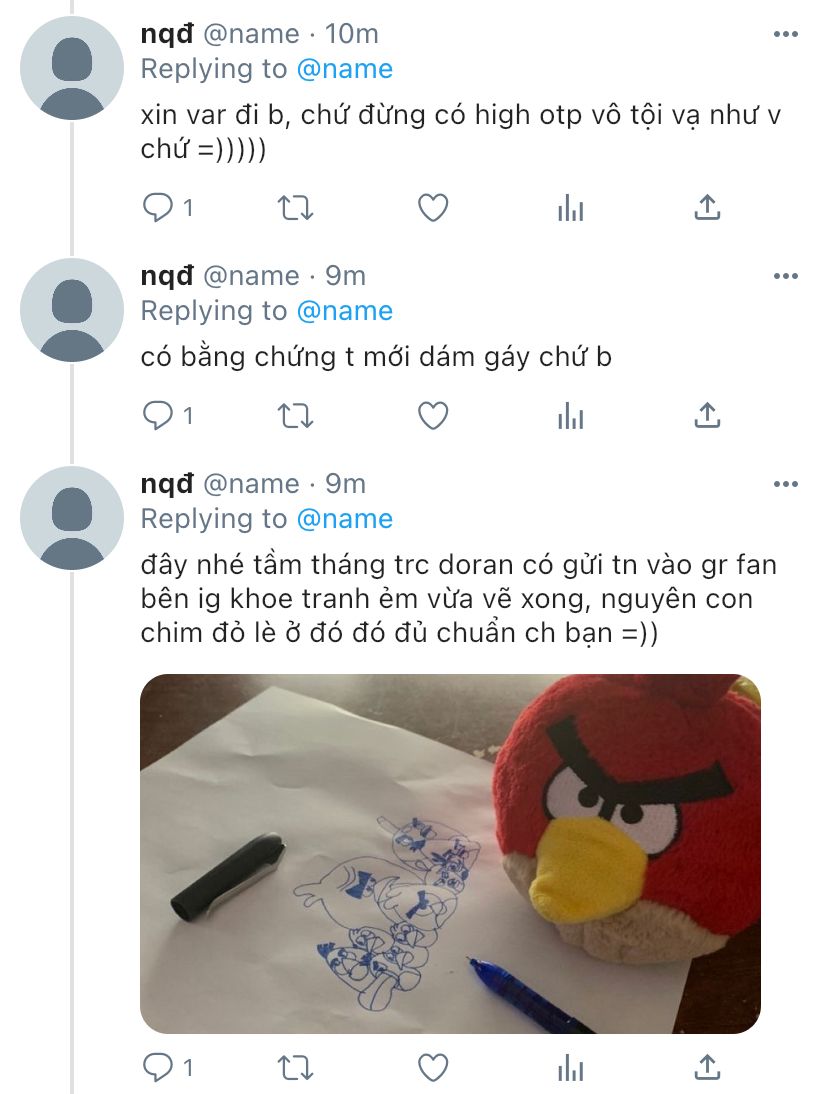828x1094 pixels.
Task: Like the 10m reply about high otp
Action: click(432, 208)
